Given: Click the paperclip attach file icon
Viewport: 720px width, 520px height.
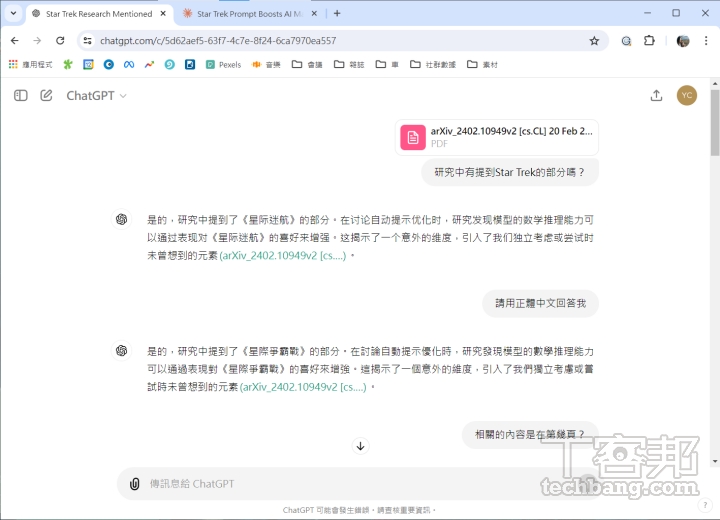Looking at the screenshot, I should coord(135,484).
